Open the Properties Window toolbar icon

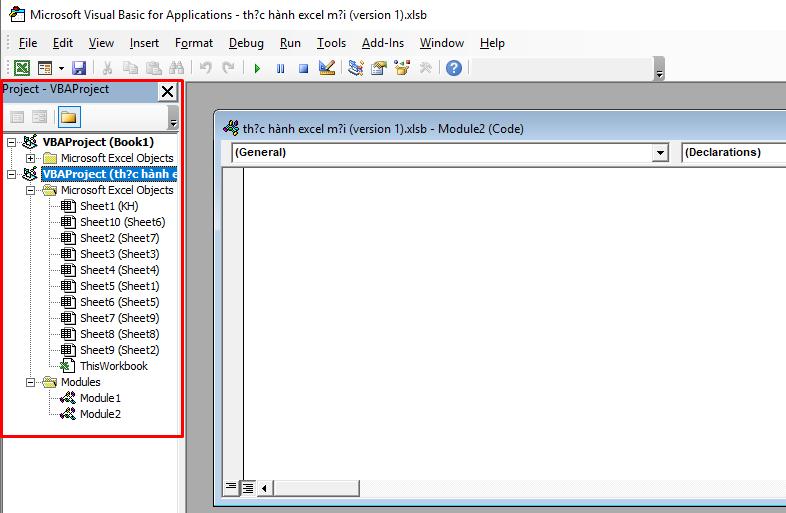point(379,68)
